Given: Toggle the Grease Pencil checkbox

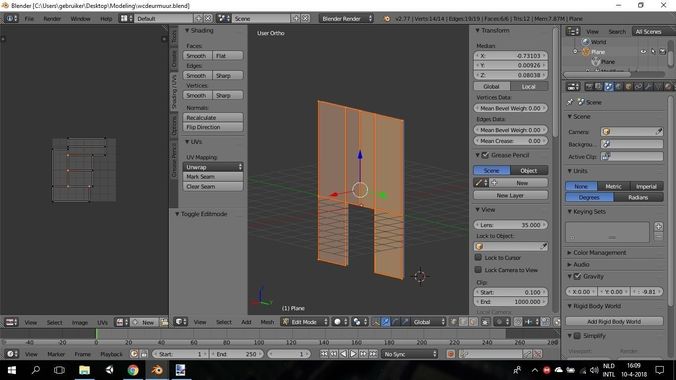Looking at the screenshot, I should click(x=485, y=155).
